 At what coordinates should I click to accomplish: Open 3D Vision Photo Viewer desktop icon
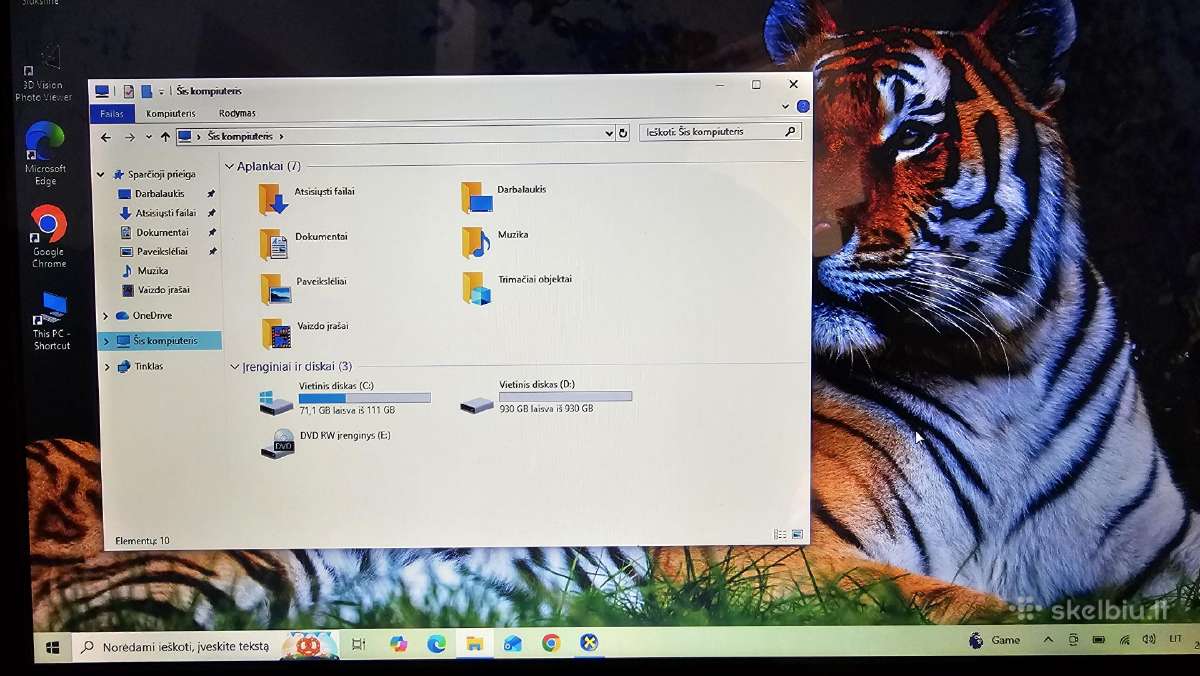(x=44, y=72)
